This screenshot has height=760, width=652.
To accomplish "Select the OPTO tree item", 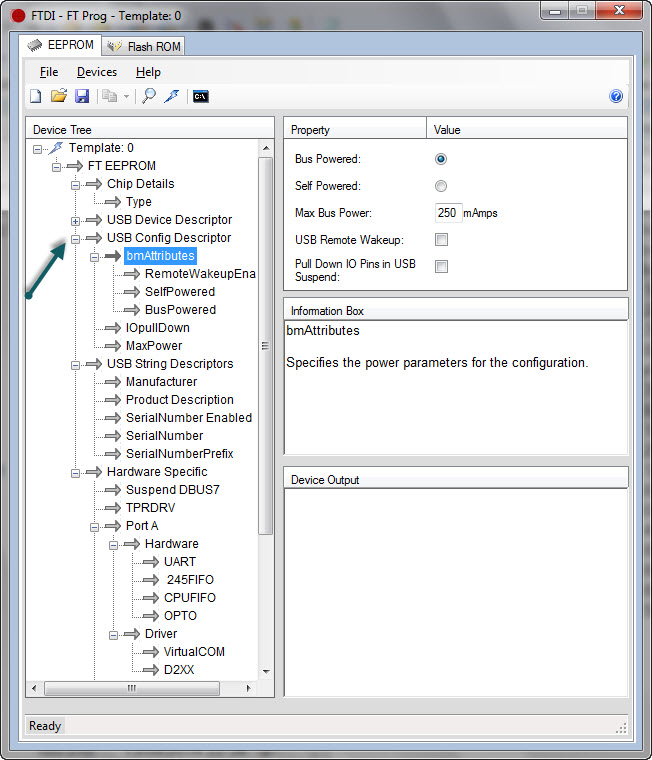I will pos(180,616).
